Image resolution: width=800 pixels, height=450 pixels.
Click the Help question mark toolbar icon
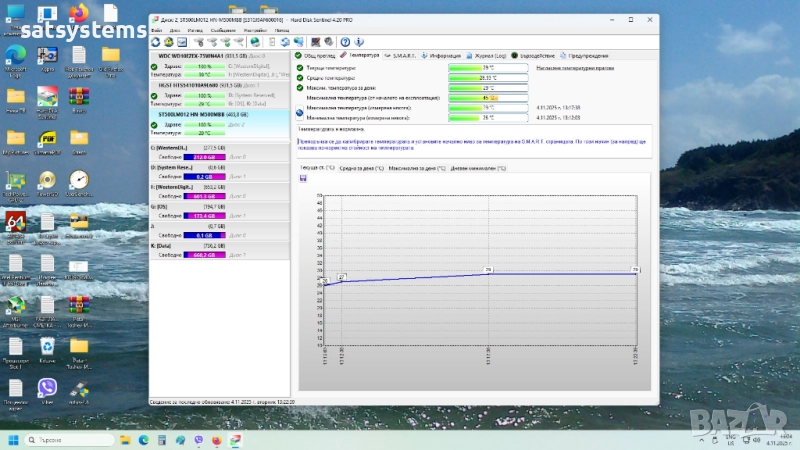345,42
